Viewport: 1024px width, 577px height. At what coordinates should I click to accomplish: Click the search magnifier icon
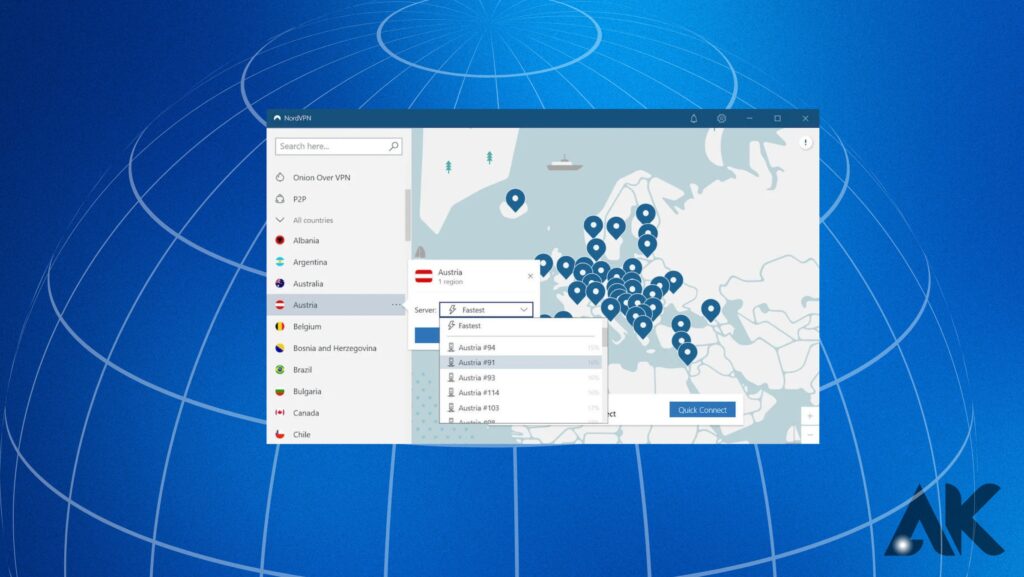click(394, 146)
